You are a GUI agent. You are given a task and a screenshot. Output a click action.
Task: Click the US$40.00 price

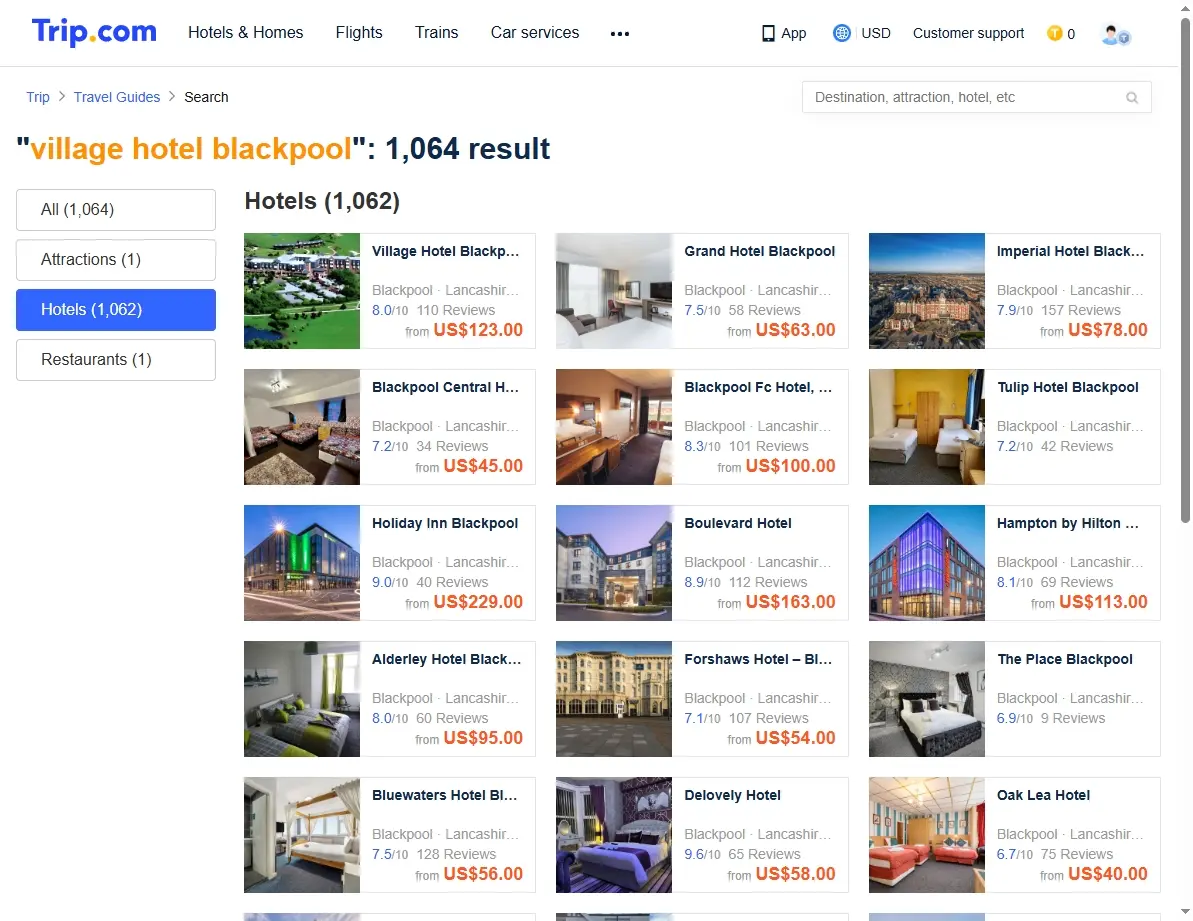pyautogui.click(x=1108, y=875)
